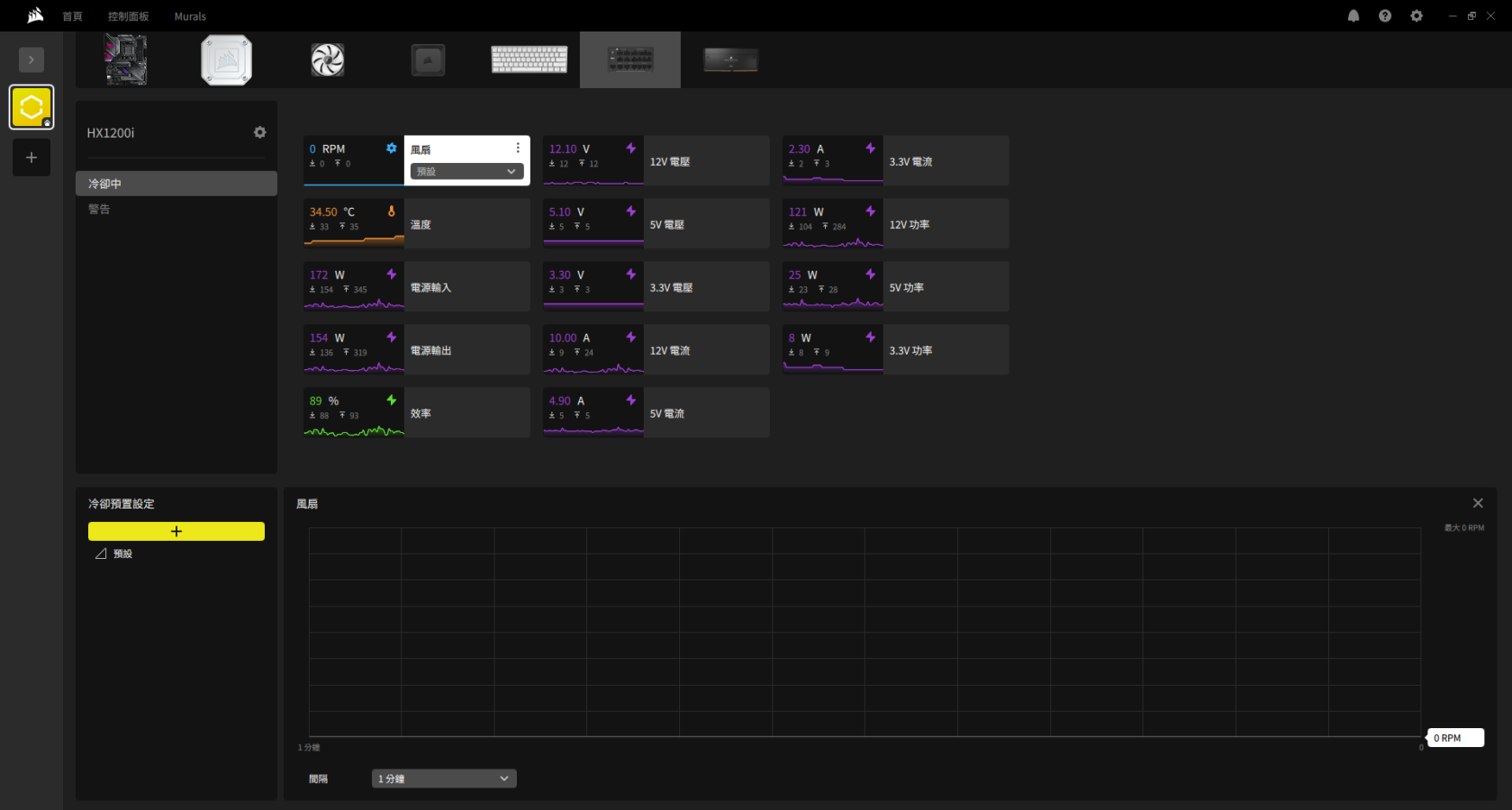This screenshot has height=810, width=1512.
Task: Select the fan device icon
Action: pos(328,60)
